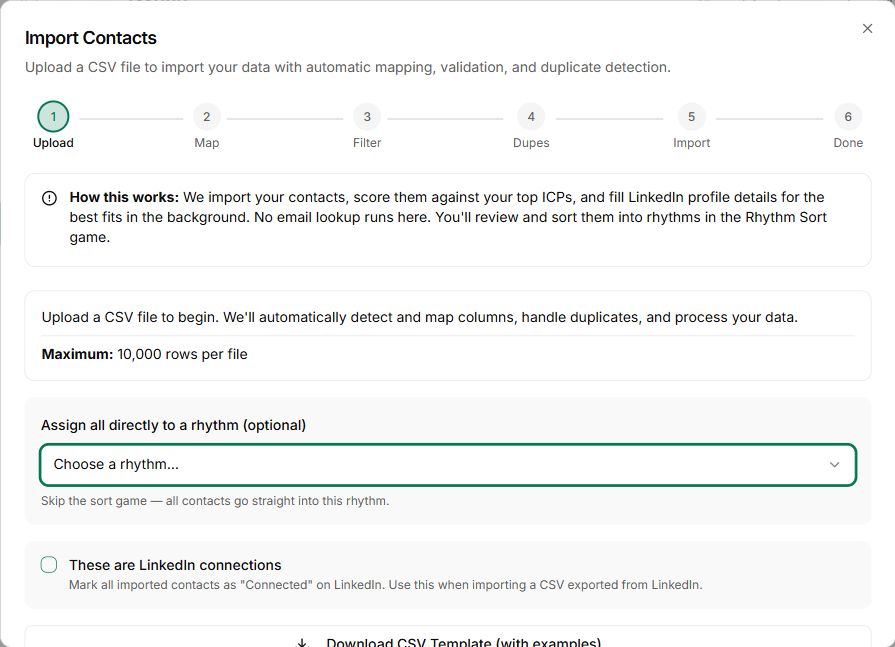895x647 pixels.
Task: Click the Mark all imported contacts description
Action: pyautogui.click(x=385, y=585)
